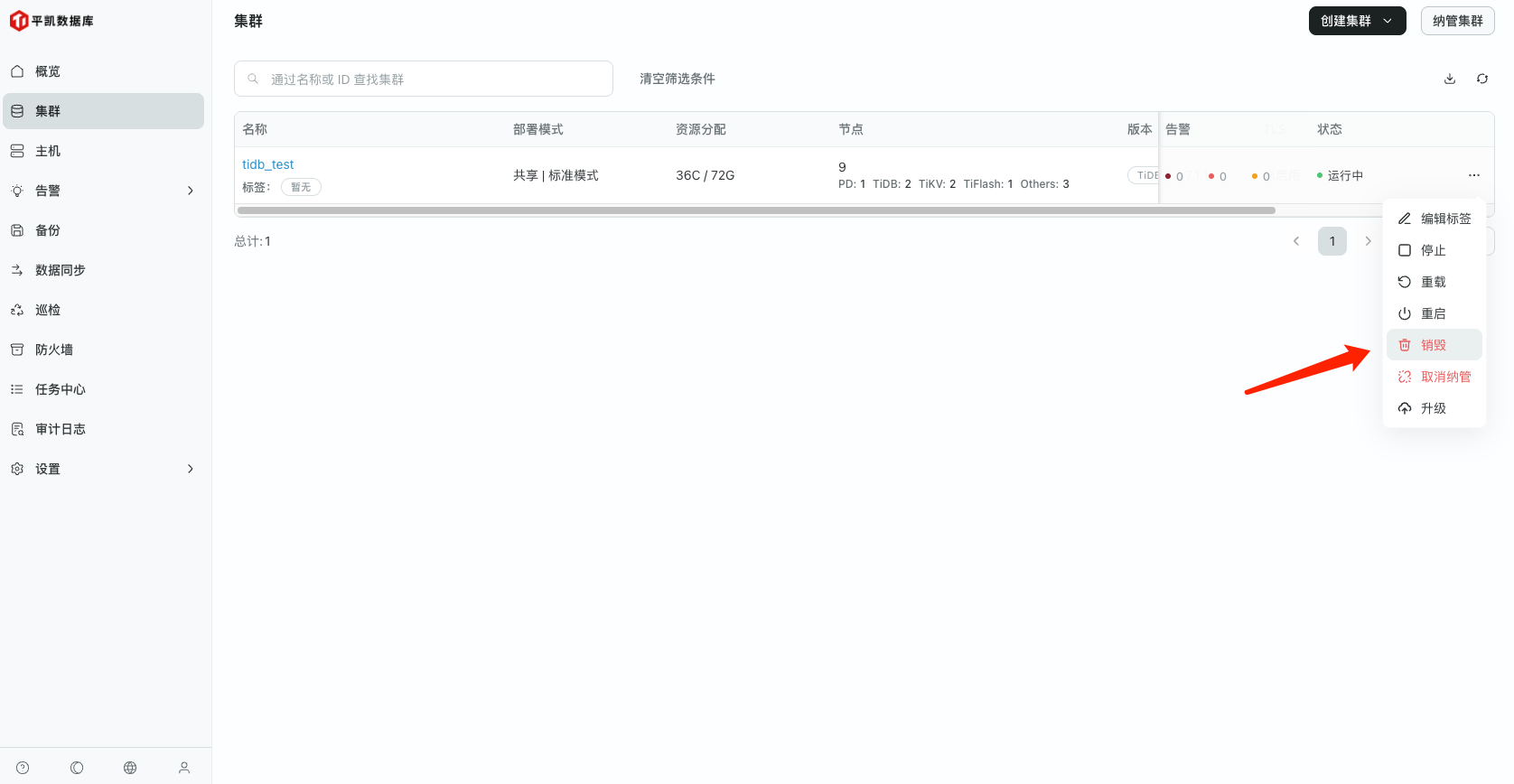Choose 编辑标签 from the context menu
Viewport: 1514px width, 784px height.
click(1435, 219)
